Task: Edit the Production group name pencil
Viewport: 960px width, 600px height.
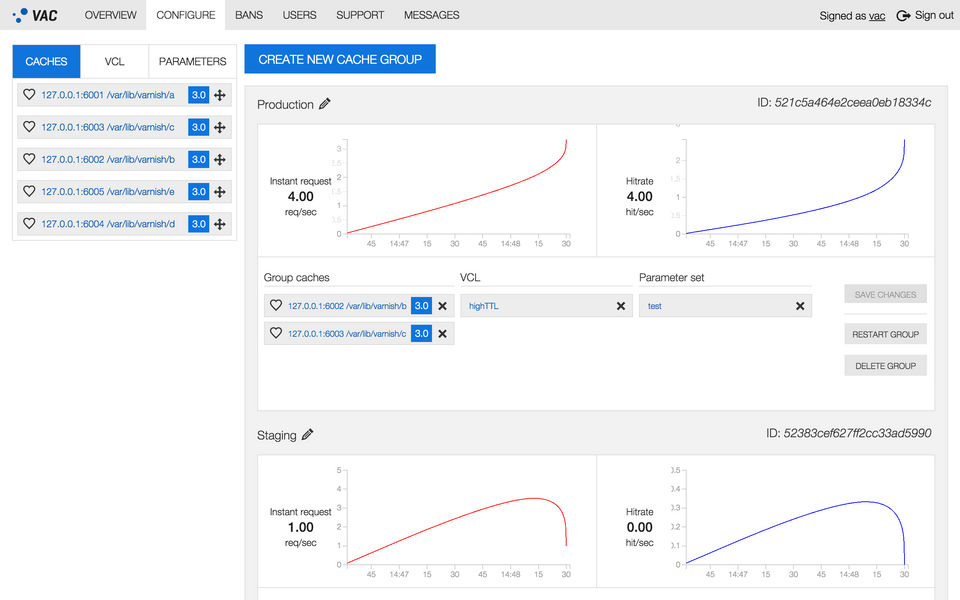Action: point(324,103)
